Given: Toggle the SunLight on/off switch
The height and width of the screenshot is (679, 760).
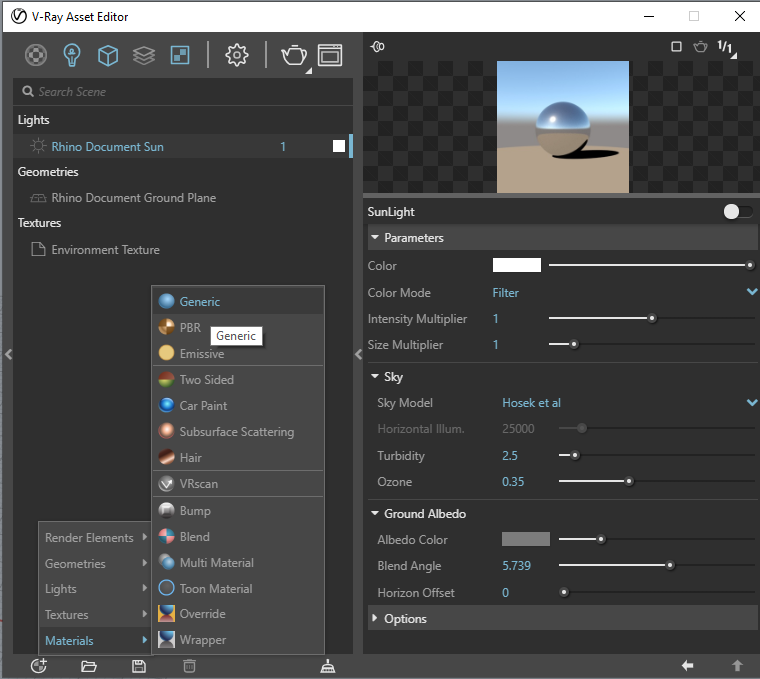Looking at the screenshot, I should 737,212.
